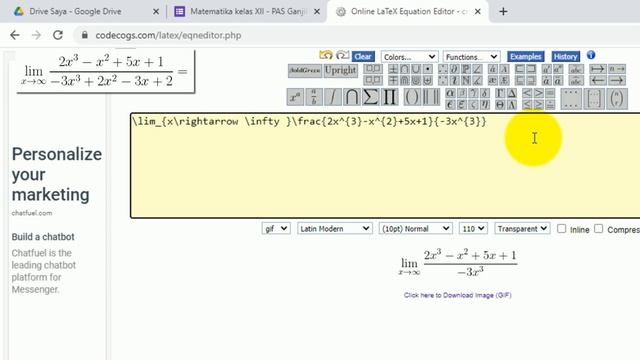Open the Build a chatbot ad heading
Viewport: 640px width, 360px height.
(x=43, y=237)
